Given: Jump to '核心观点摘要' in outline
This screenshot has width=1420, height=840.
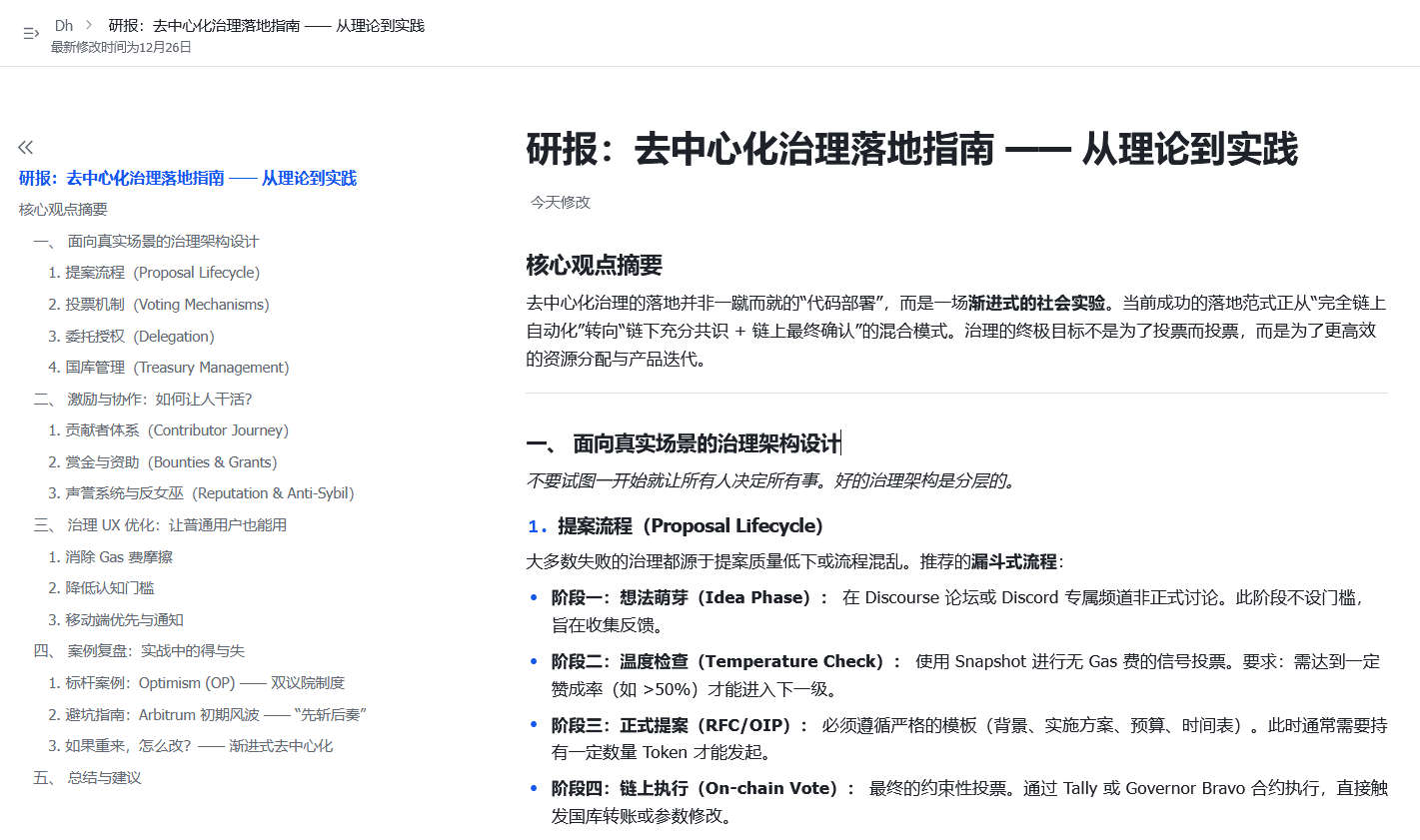Looking at the screenshot, I should click(63, 210).
